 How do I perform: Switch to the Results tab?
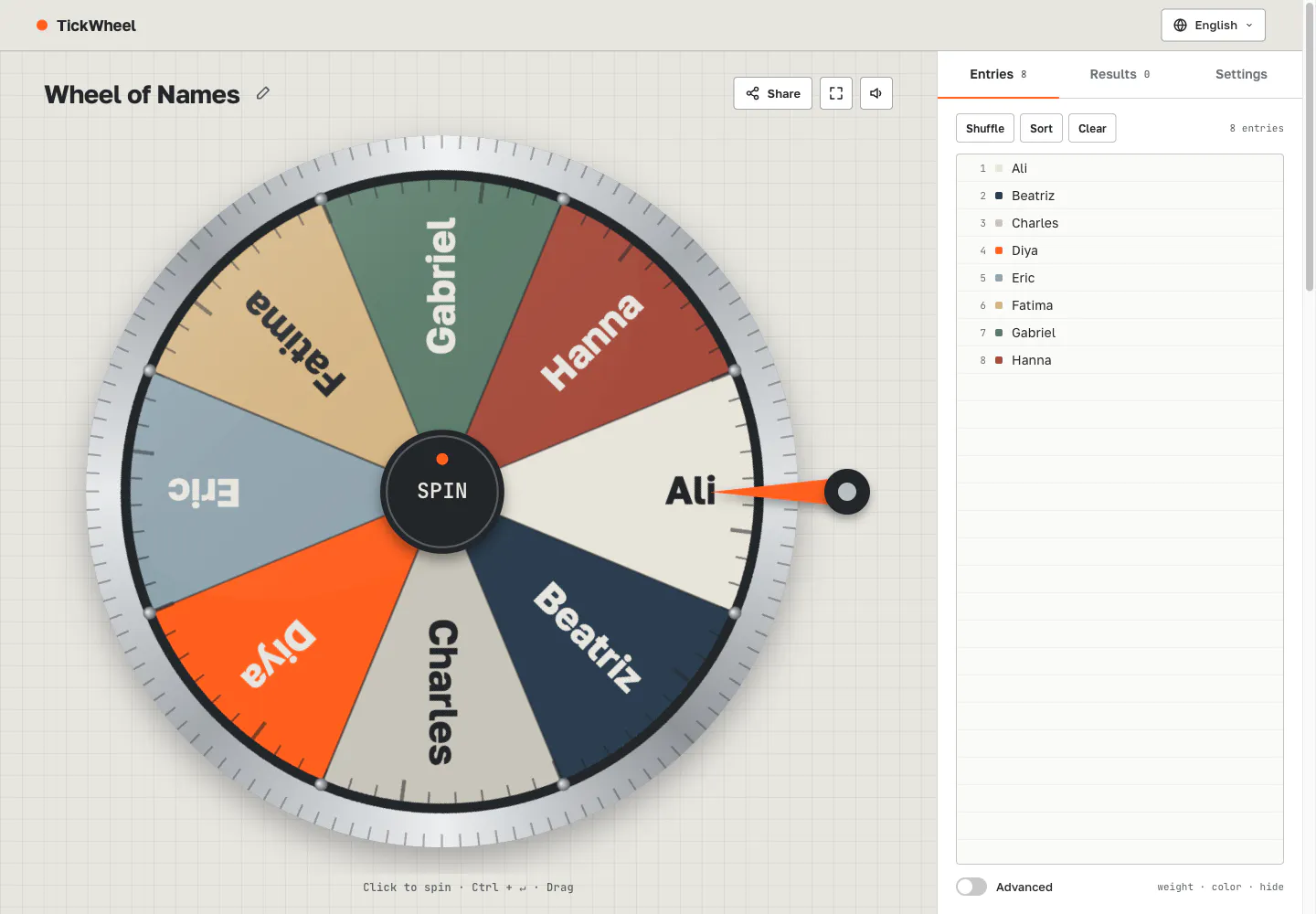pos(1120,74)
